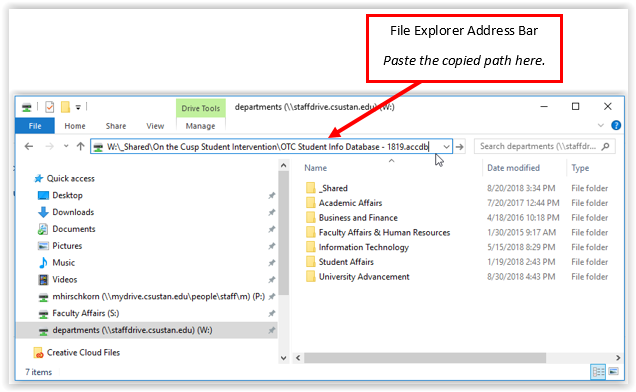Open the recent locations dropdown chevron
The height and width of the screenshot is (392, 636).
(x=66, y=146)
